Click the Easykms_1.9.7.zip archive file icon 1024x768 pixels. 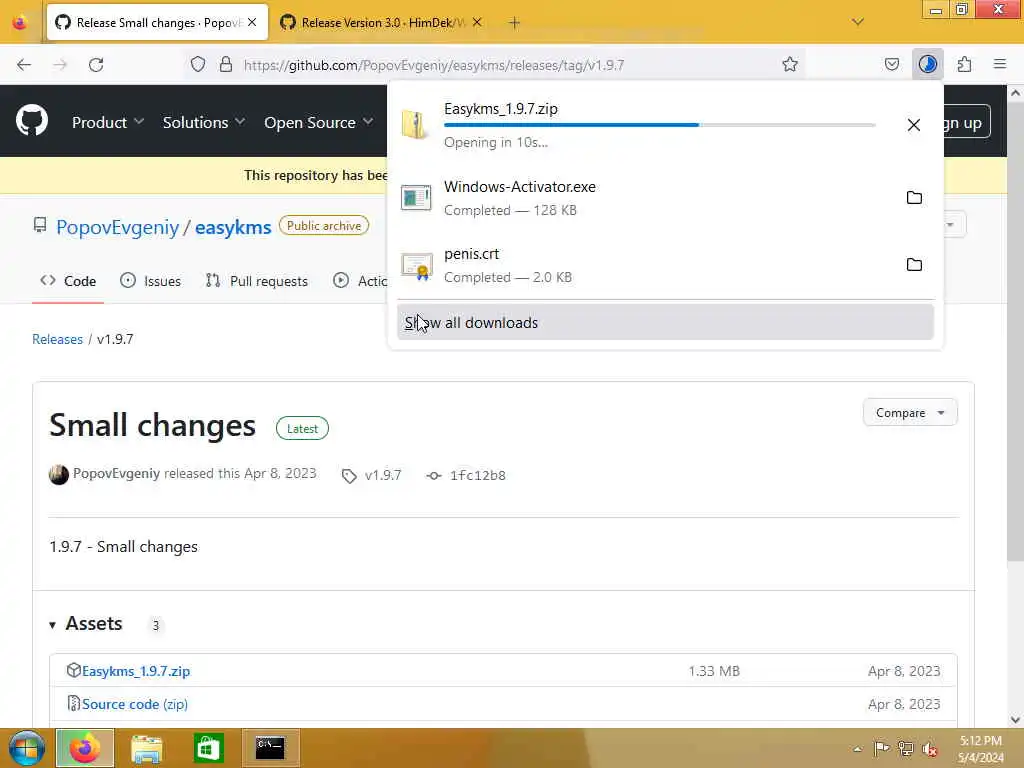coord(415,124)
